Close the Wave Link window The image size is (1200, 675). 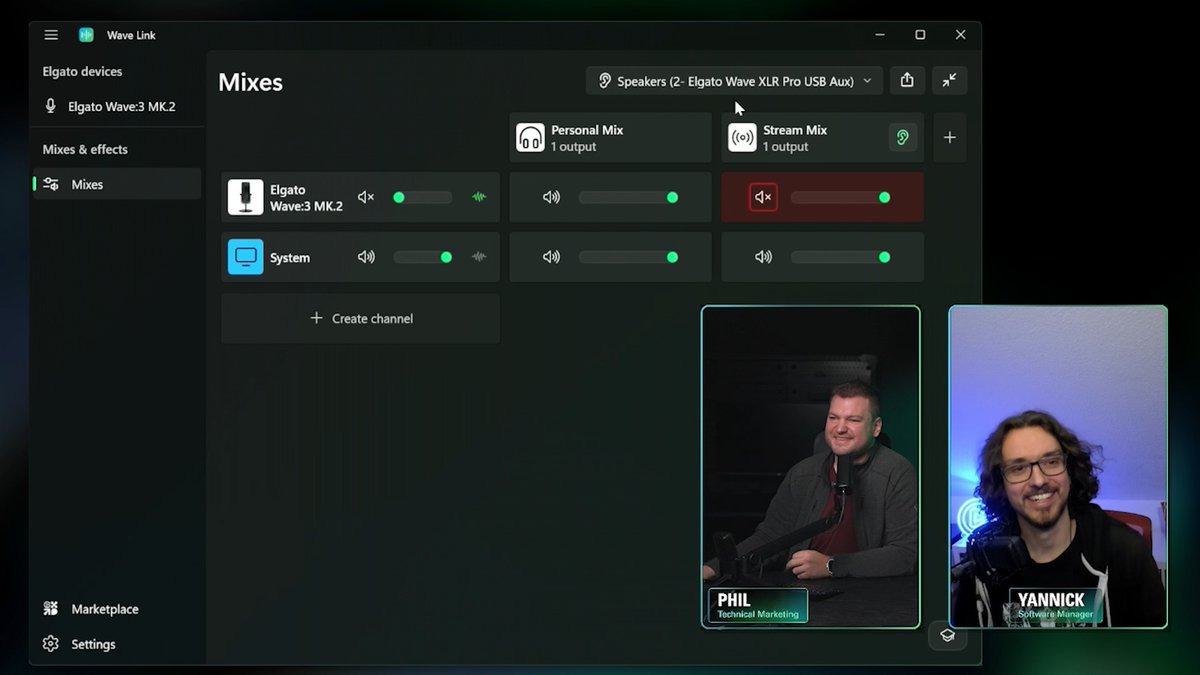tap(960, 35)
